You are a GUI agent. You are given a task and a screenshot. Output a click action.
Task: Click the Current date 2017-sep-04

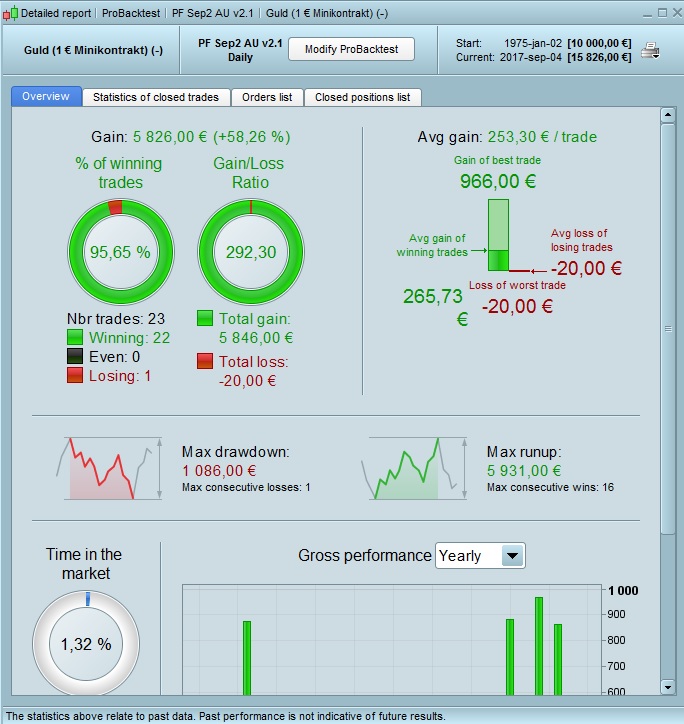click(x=531, y=57)
